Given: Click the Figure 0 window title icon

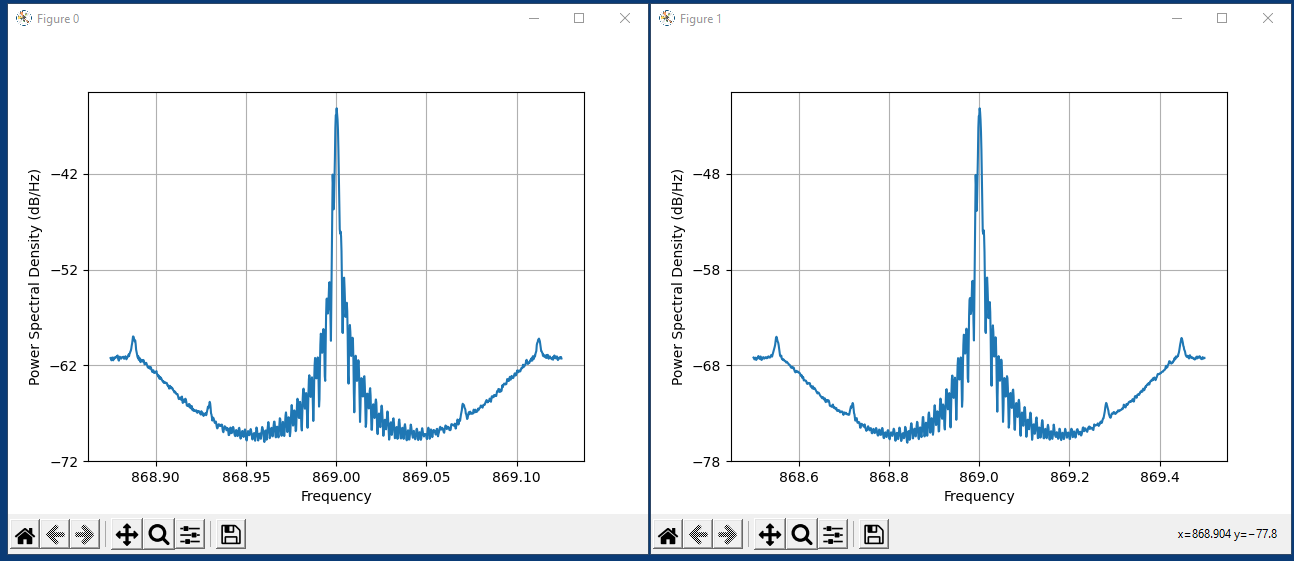Looking at the screenshot, I should [x=24, y=18].
